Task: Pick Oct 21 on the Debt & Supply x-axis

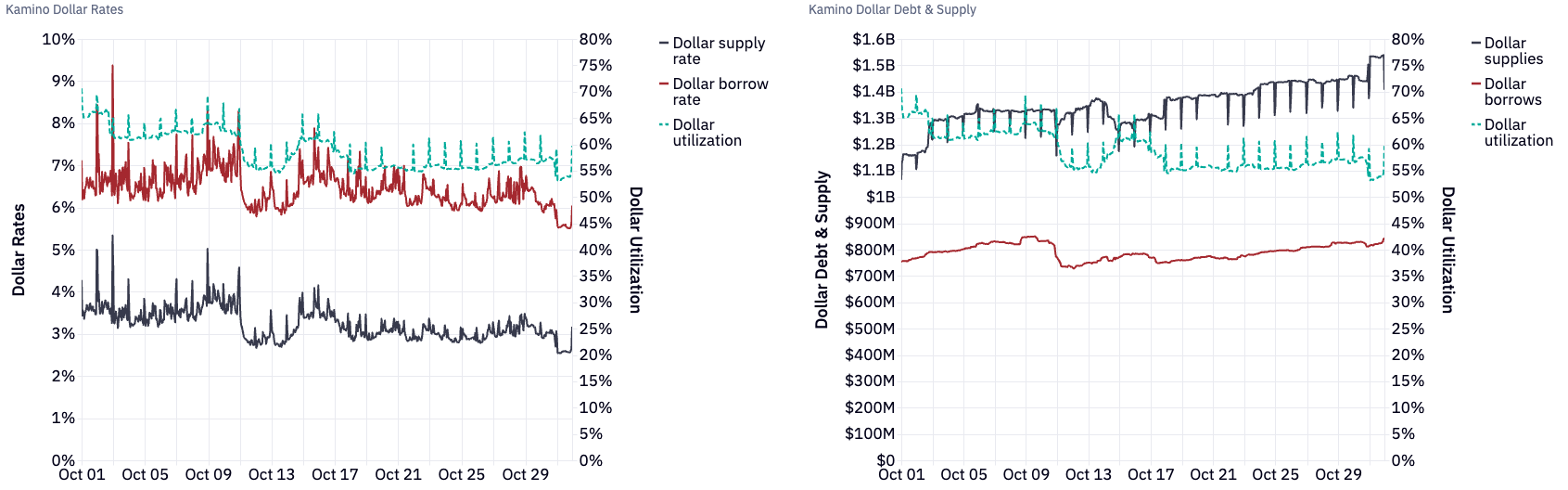Action: [x=1213, y=474]
